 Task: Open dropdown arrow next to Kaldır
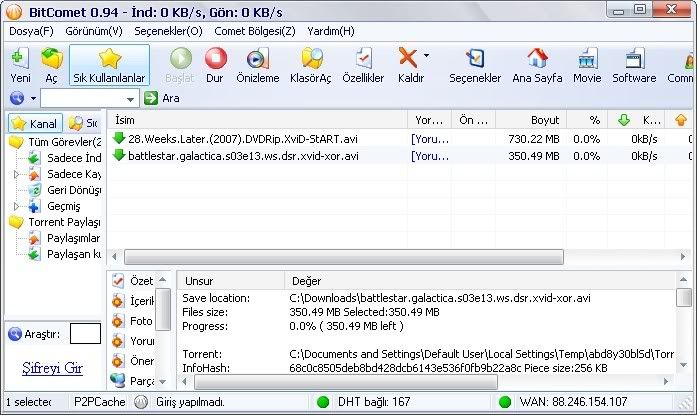click(x=426, y=56)
